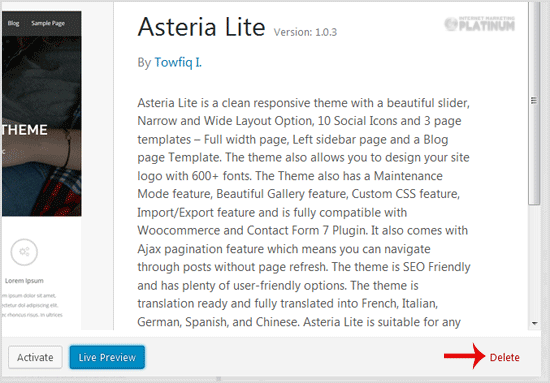Click the Asteria Lite theme title
Screen dimensions: 550x383
tap(201, 27)
